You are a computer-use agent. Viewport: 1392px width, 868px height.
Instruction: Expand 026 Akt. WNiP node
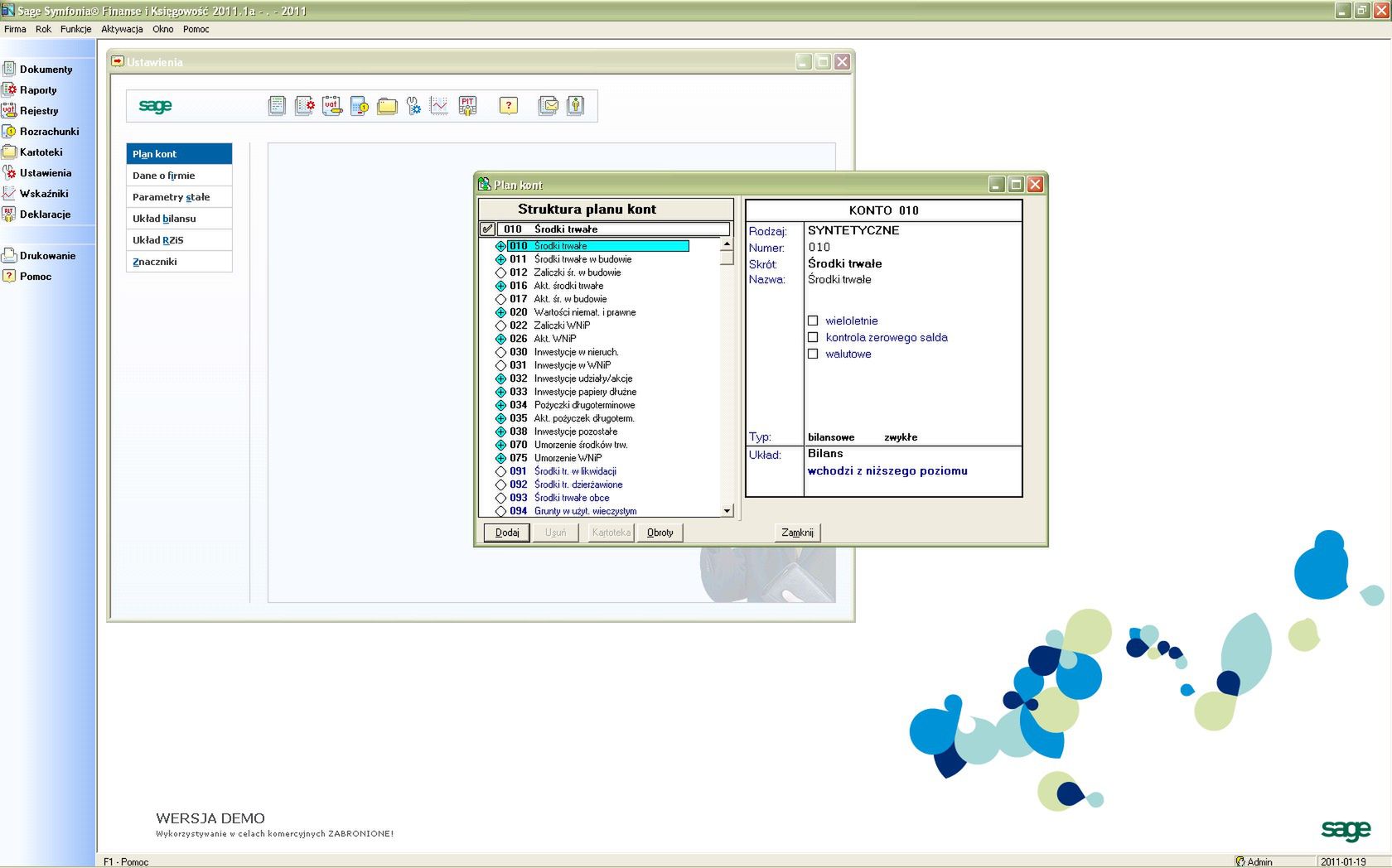(500, 339)
